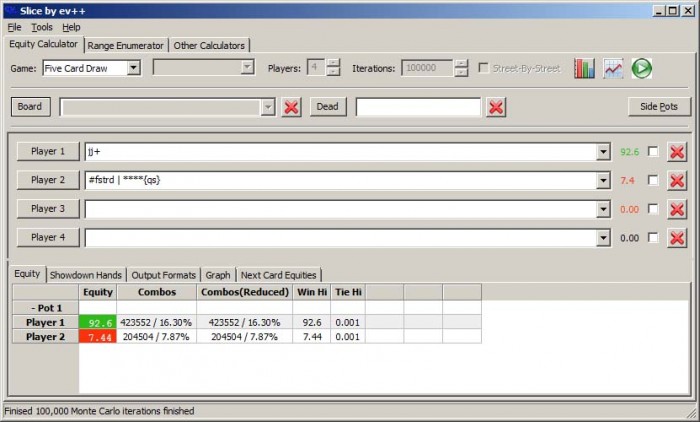Open the line graph icon
This screenshot has height=422, width=700.
pyautogui.click(x=613, y=68)
